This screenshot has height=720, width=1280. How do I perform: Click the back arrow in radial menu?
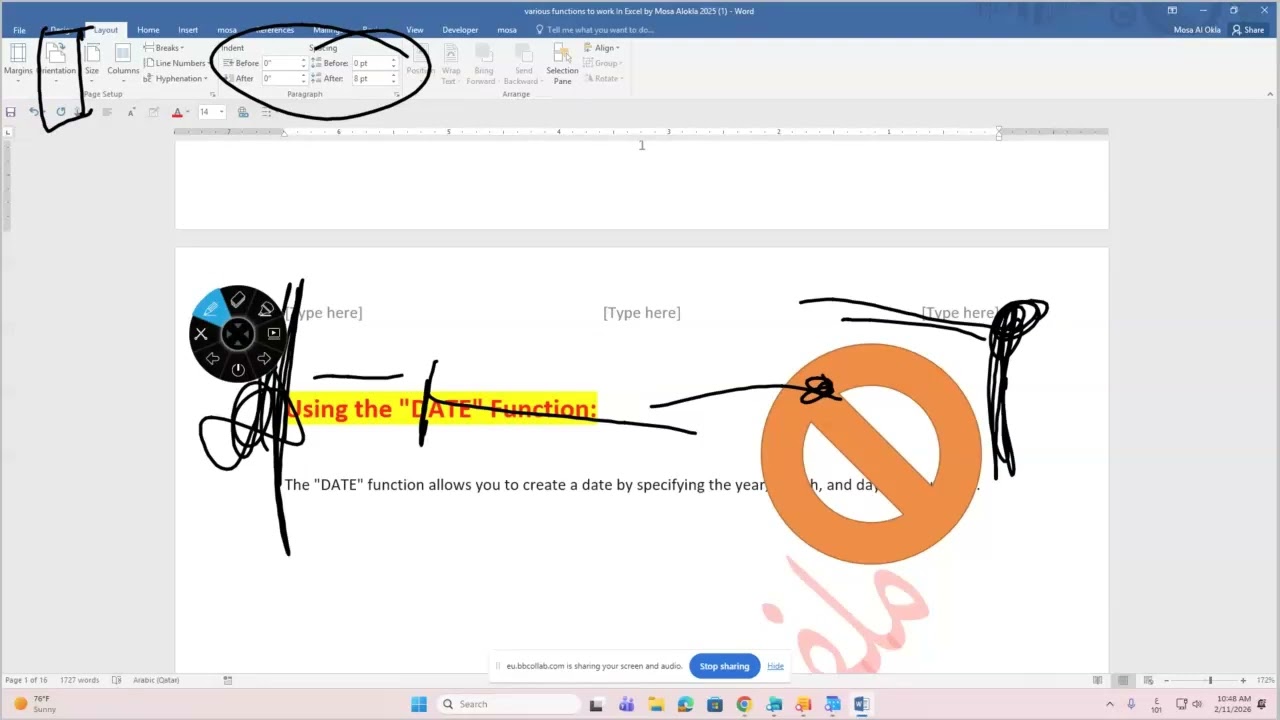tap(212, 358)
